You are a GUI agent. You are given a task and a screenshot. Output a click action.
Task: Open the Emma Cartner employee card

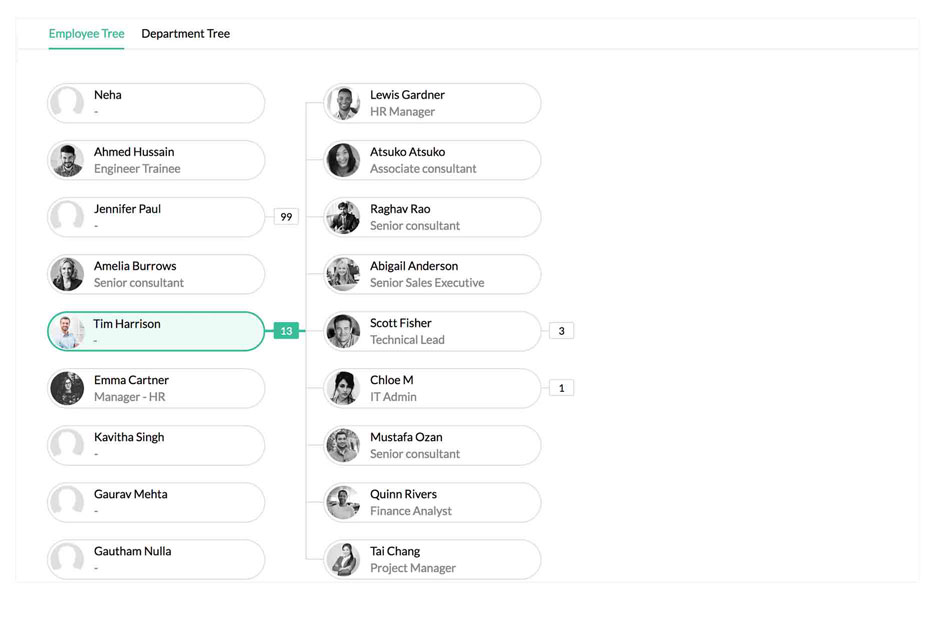(x=156, y=388)
